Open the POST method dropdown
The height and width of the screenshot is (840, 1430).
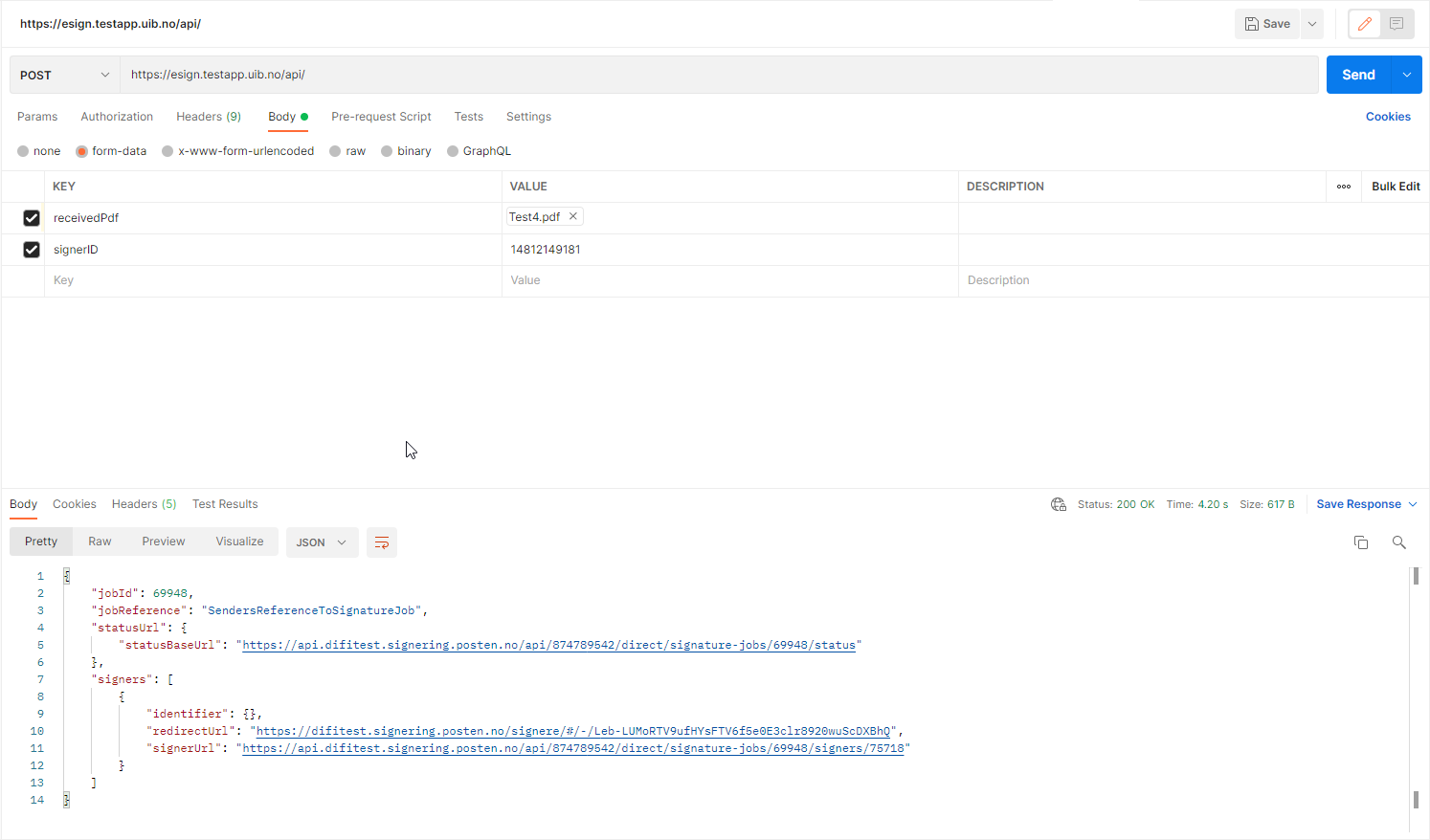click(65, 75)
